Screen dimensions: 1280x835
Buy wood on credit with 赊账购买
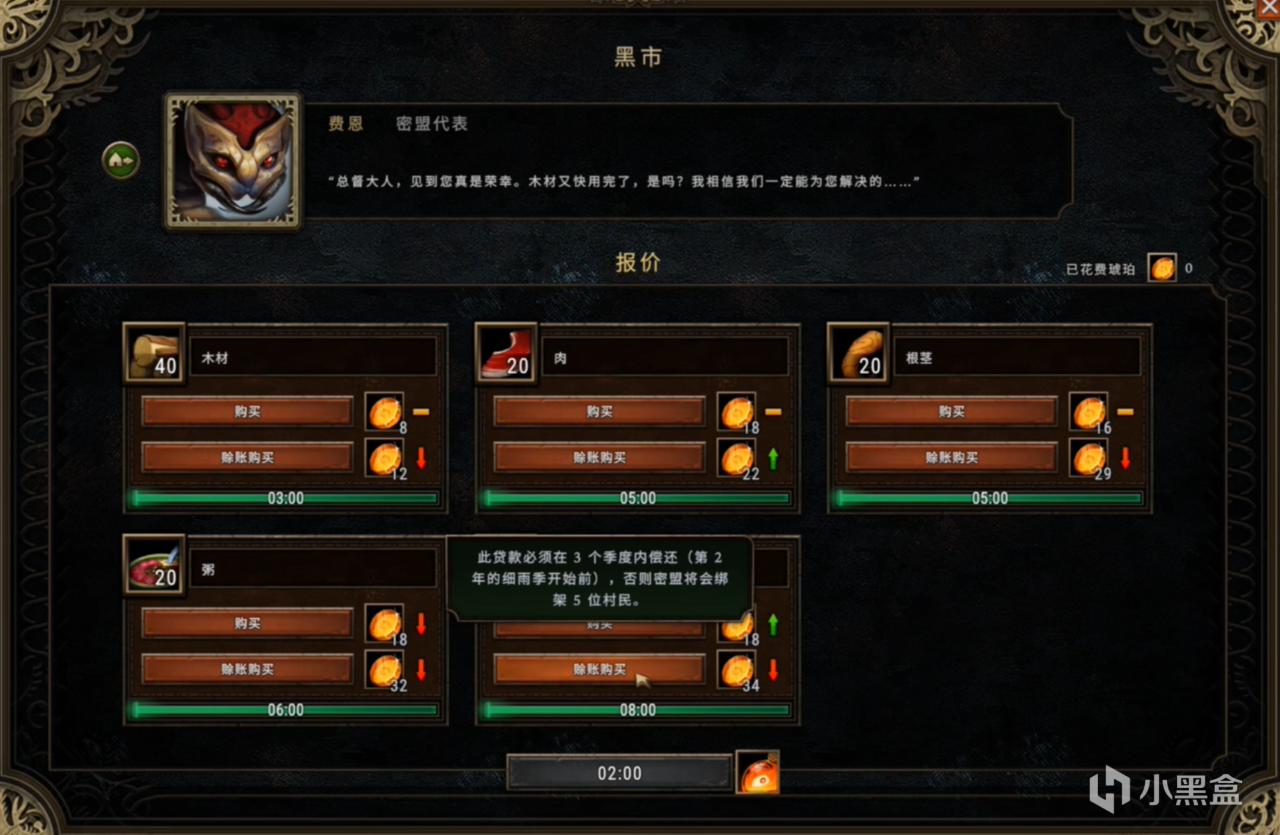[247, 457]
